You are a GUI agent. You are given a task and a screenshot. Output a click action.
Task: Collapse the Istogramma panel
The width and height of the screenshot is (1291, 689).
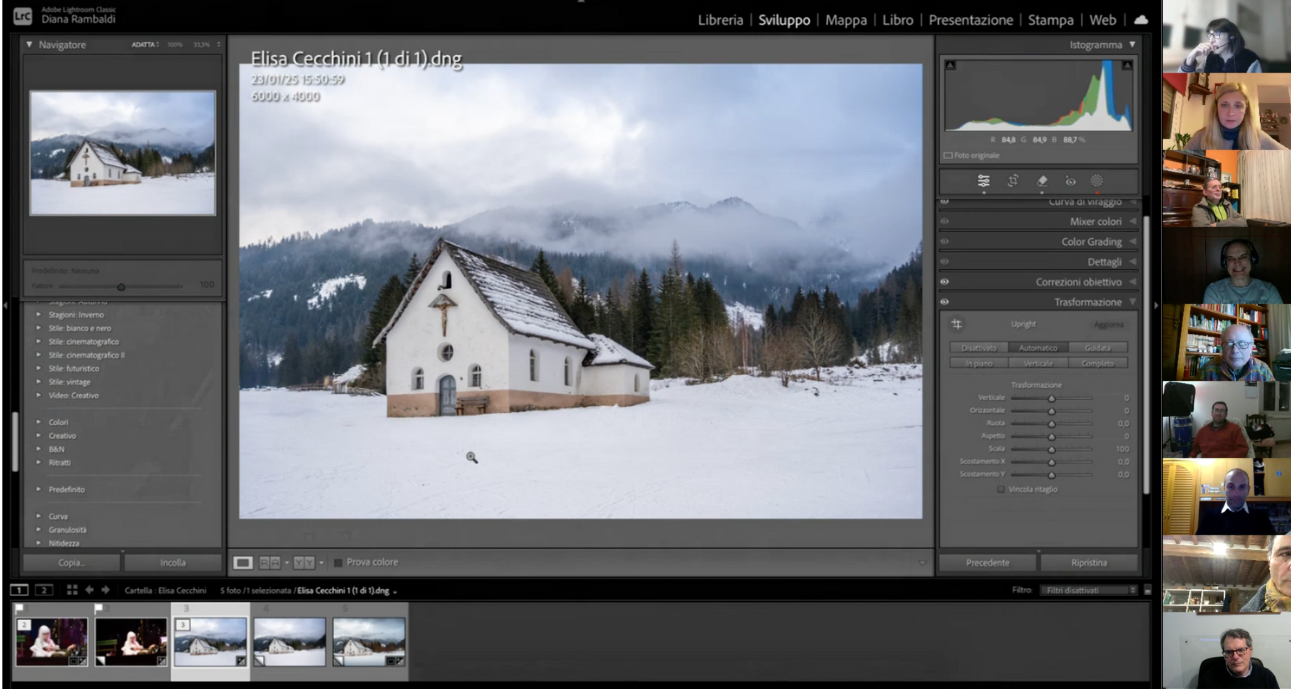point(1132,45)
